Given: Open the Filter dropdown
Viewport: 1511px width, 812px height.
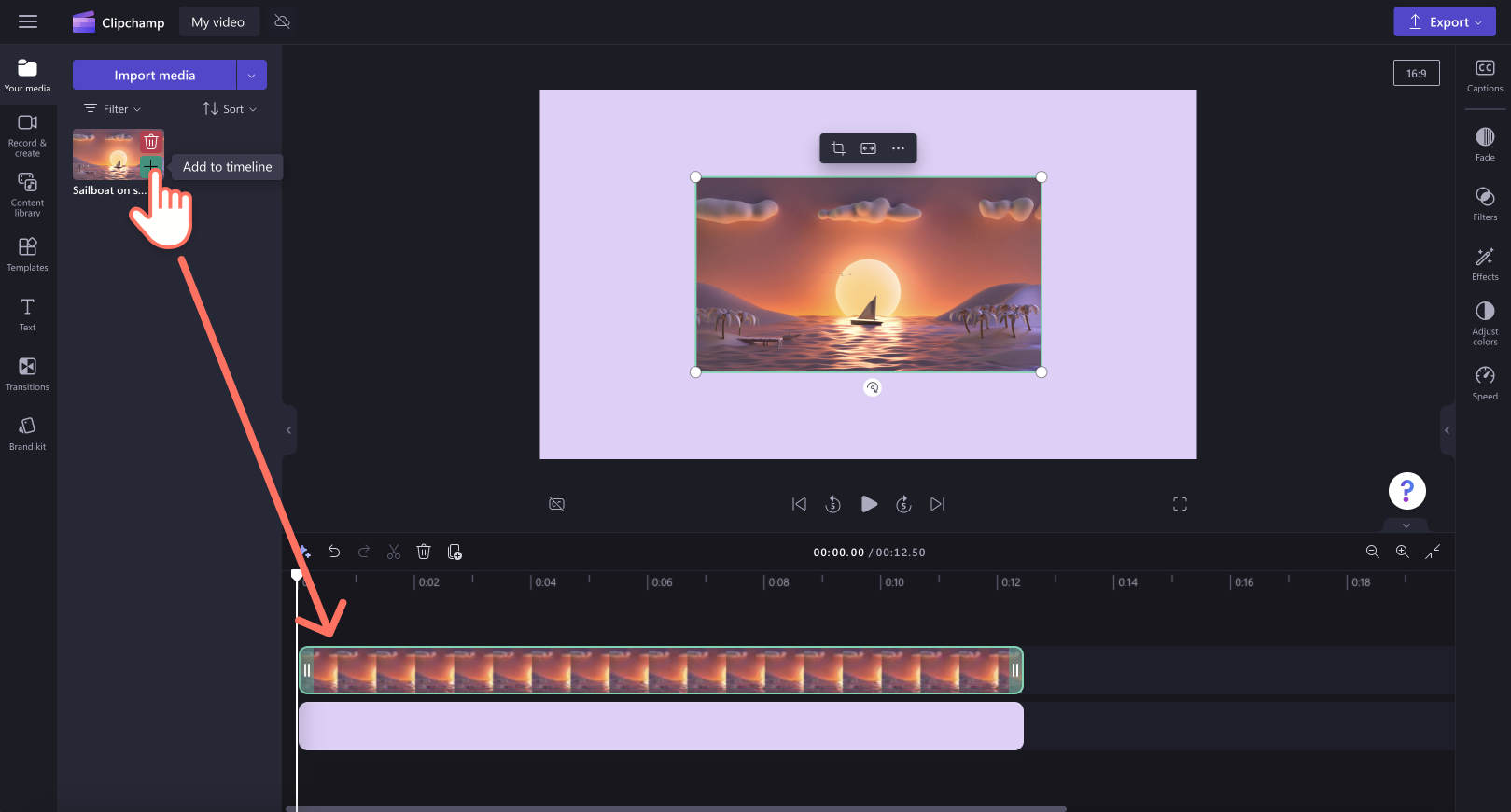Looking at the screenshot, I should point(113,109).
